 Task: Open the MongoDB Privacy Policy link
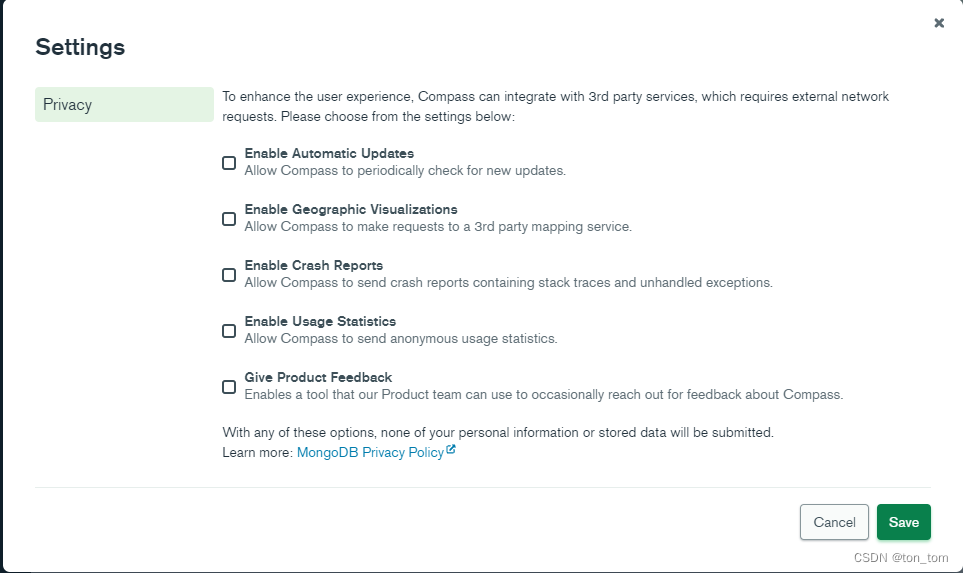370,453
